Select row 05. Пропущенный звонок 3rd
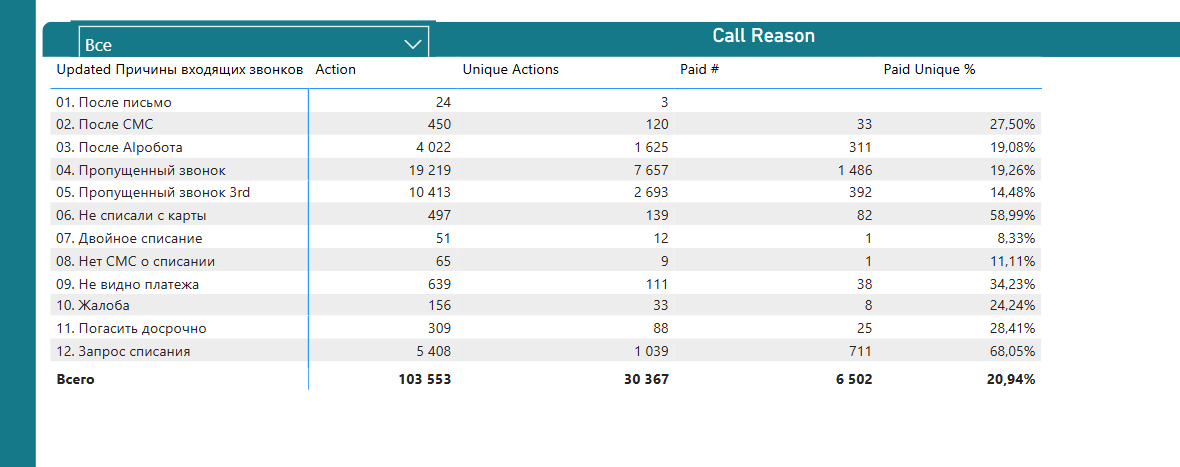This screenshot has width=1180, height=467. [546, 193]
